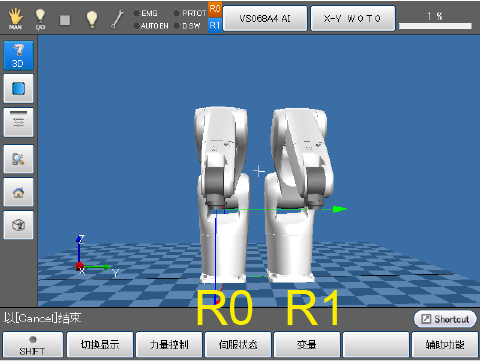Screen dimensions: 480x361
Task: Toggle the SHIFT key button
Action: click(x=33, y=345)
